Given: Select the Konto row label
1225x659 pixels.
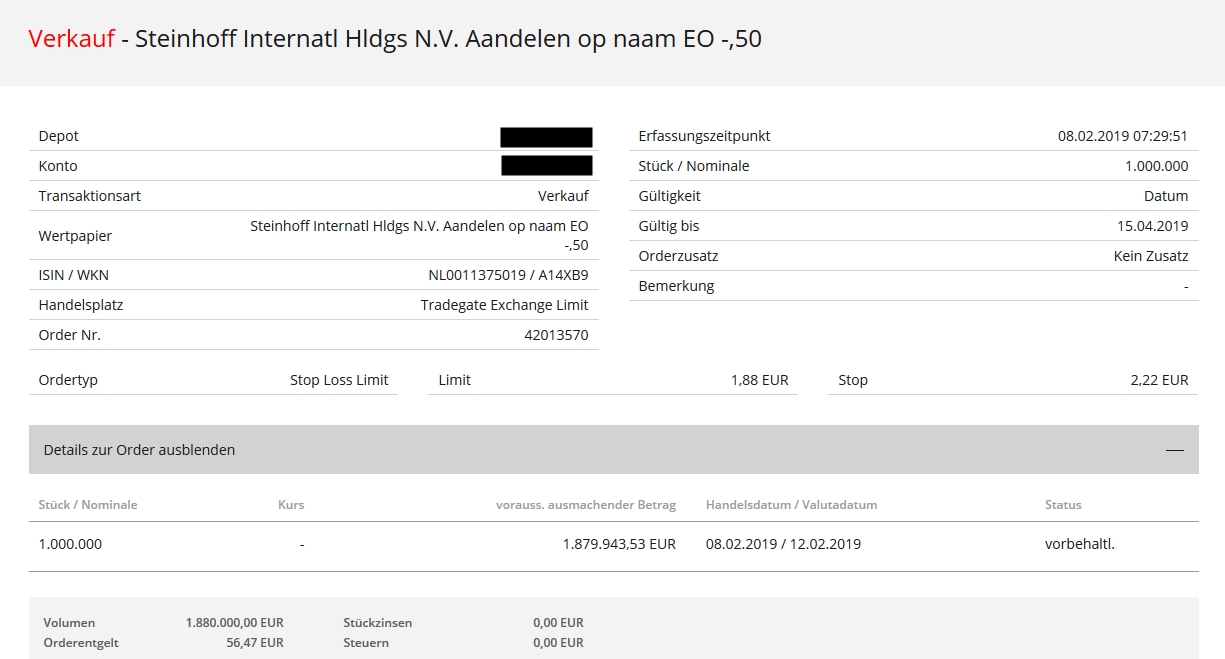Looking at the screenshot, I should [58, 166].
